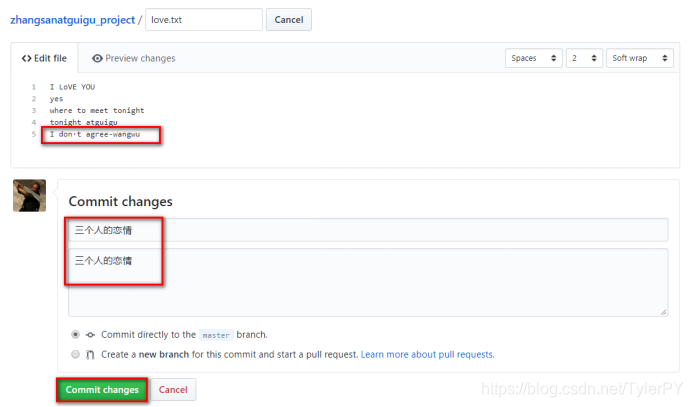The width and height of the screenshot is (693, 407).
Task: Edit the love.txt filename field
Action: click(204, 20)
